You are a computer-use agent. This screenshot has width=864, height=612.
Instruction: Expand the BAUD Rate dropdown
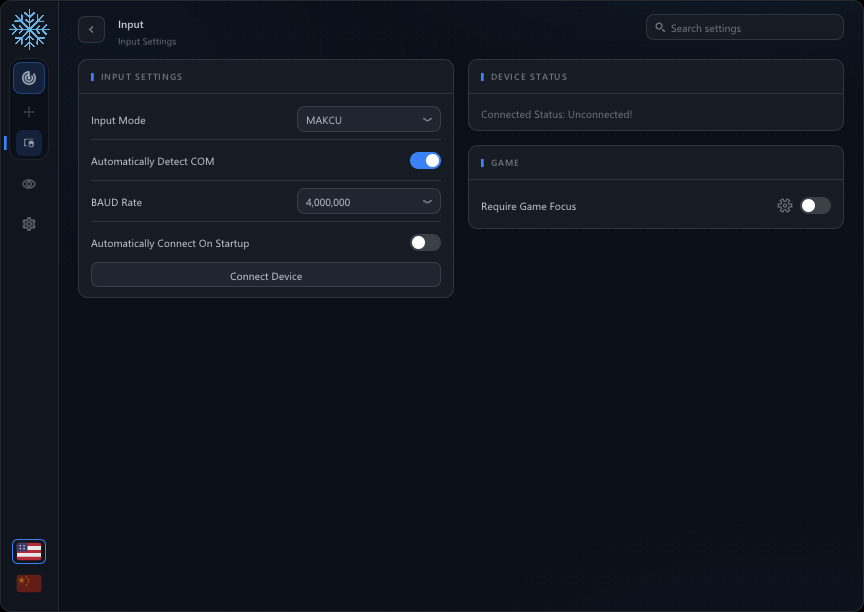pyautogui.click(x=369, y=202)
